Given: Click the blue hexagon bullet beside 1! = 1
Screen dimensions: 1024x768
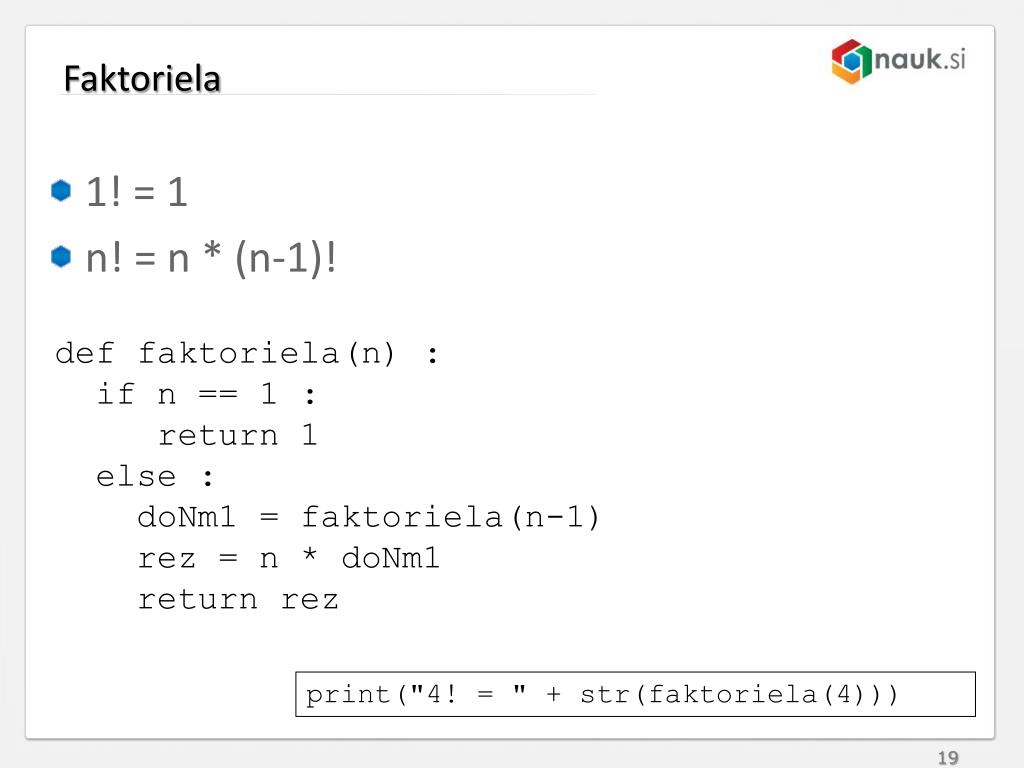Looking at the screenshot, I should click(x=61, y=191).
